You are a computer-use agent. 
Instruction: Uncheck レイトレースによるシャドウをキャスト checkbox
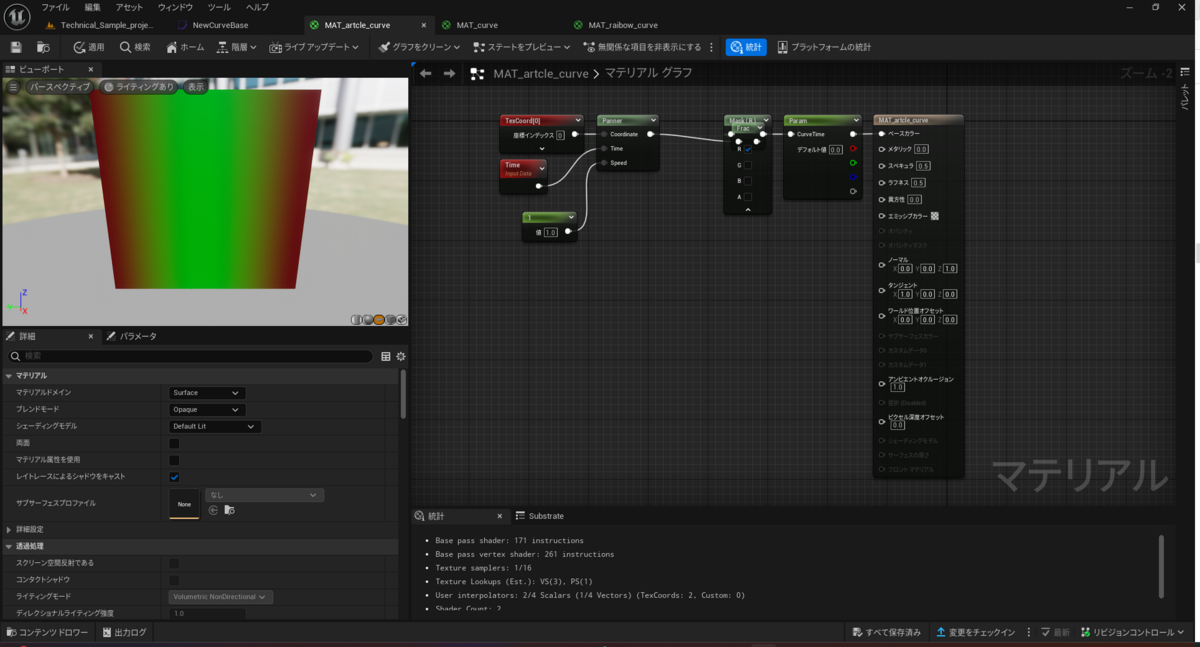point(174,477)
